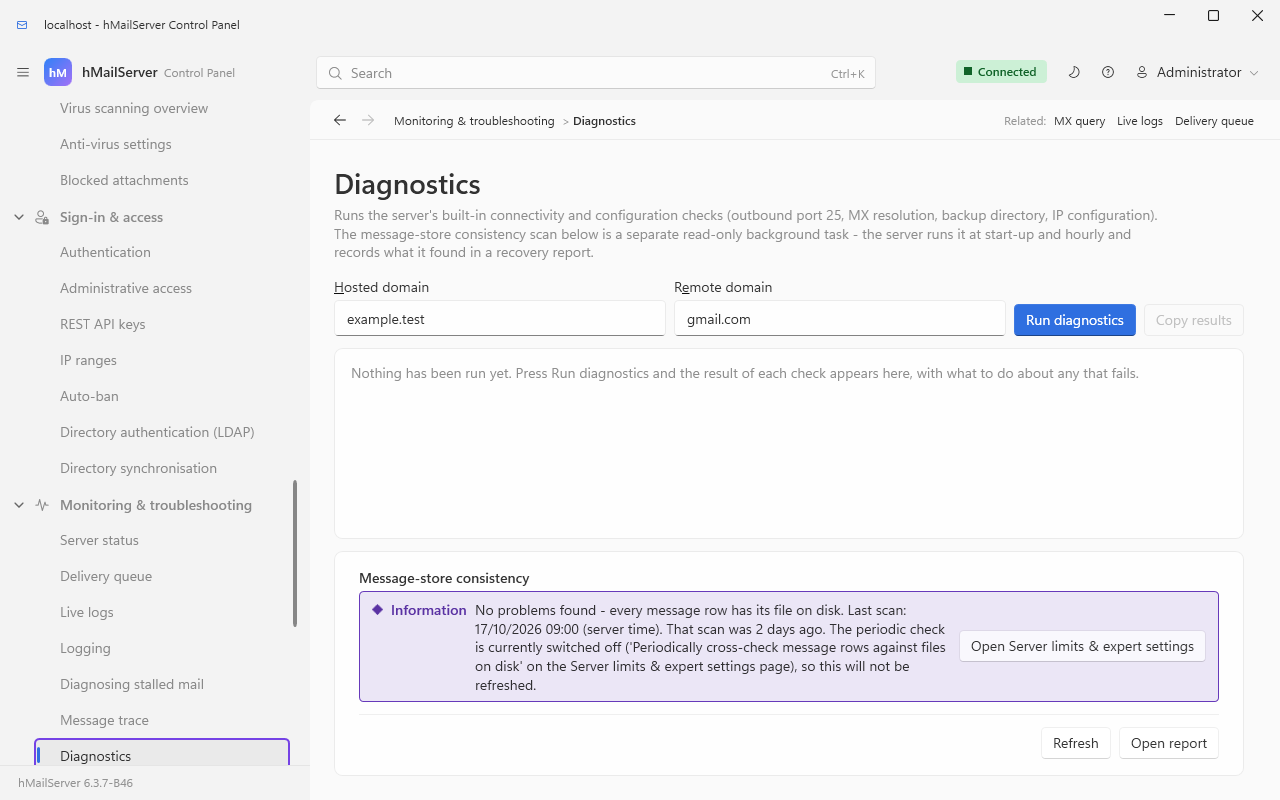
Task: Go back with the left arrow
Action: click(340, 120)
